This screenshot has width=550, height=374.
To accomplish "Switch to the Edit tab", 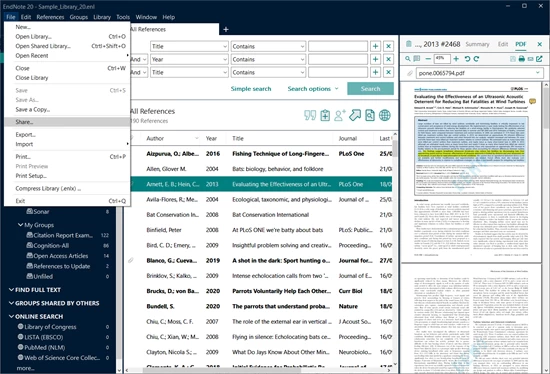I will (503, 44).
